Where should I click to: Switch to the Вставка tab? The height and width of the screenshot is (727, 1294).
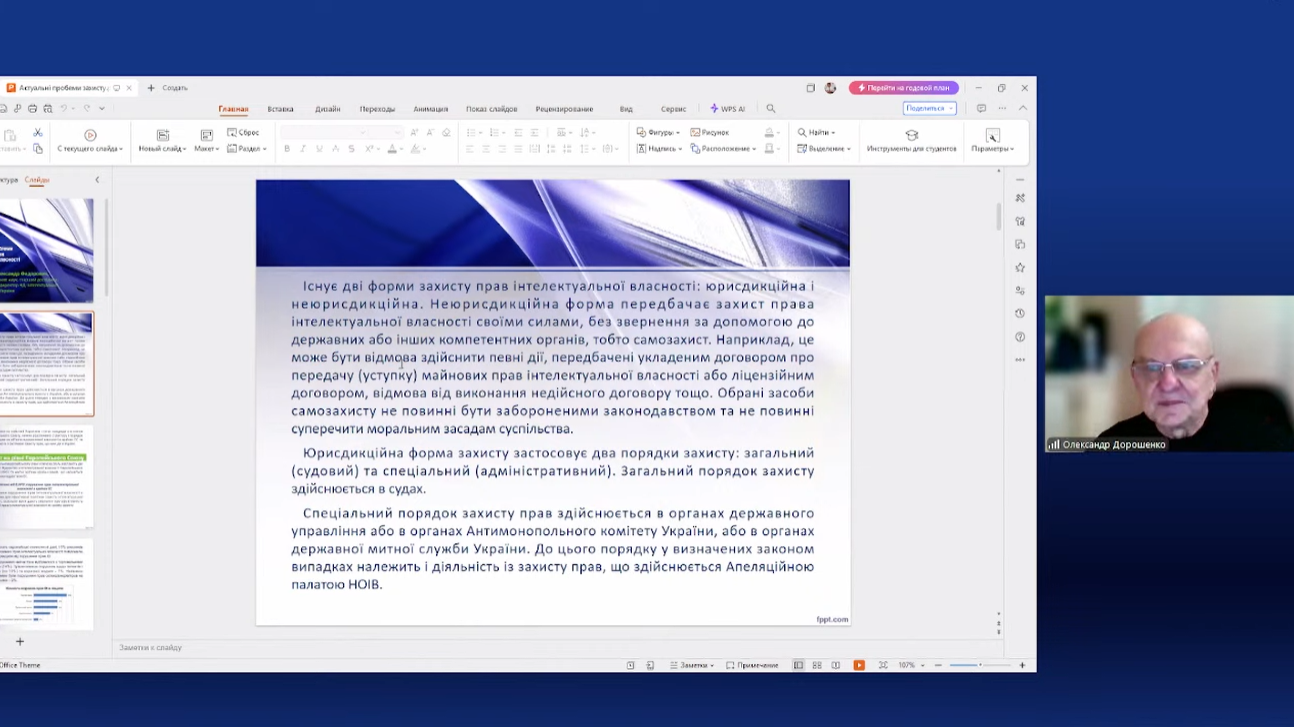pos(280,109)
